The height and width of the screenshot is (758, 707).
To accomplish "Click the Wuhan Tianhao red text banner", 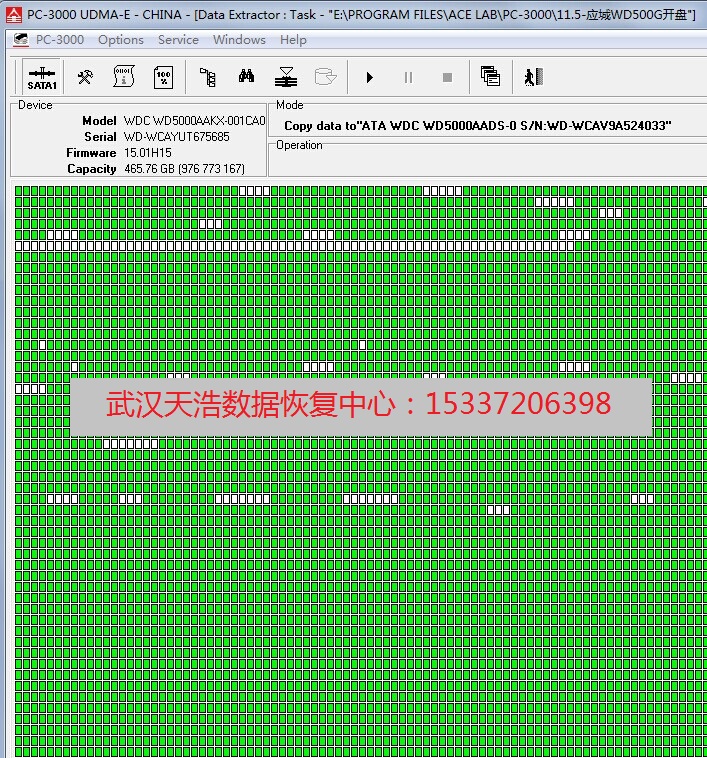I will (359, 404).
